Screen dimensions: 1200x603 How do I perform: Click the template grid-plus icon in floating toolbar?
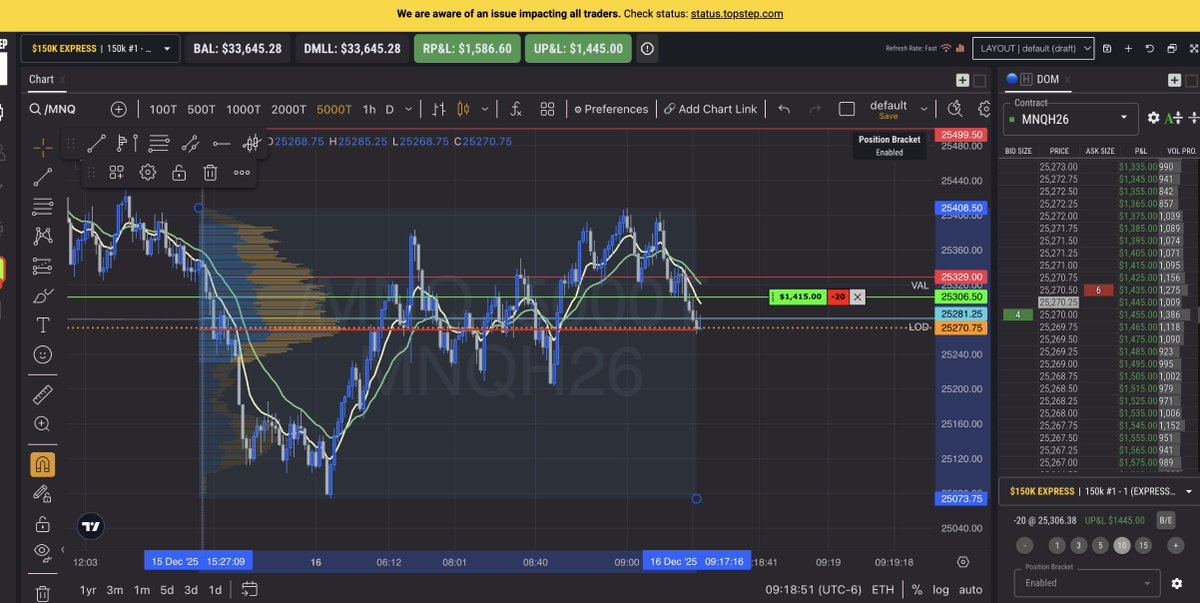(117, 172)
